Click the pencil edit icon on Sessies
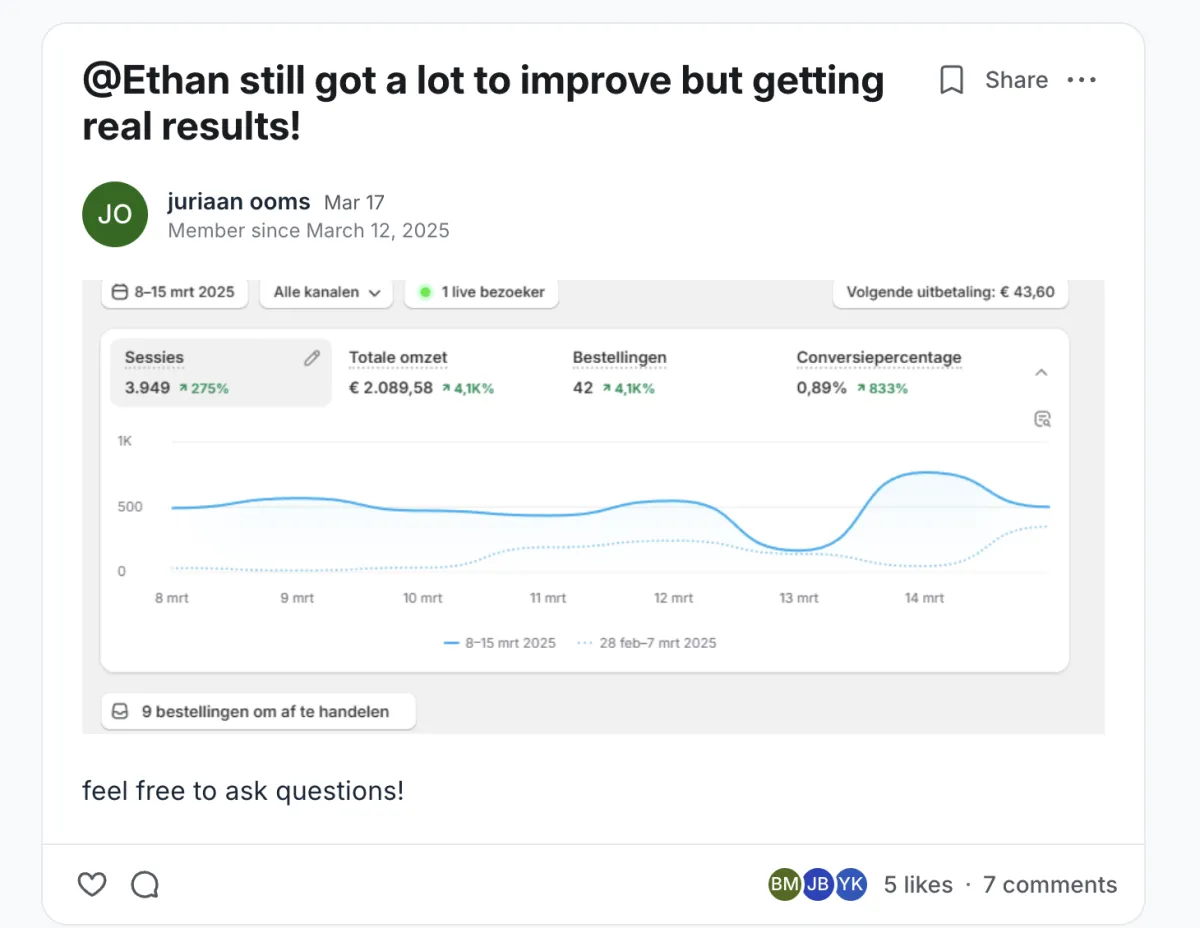1200x928 pixels. pyautogui.click(x=312, y=358)
